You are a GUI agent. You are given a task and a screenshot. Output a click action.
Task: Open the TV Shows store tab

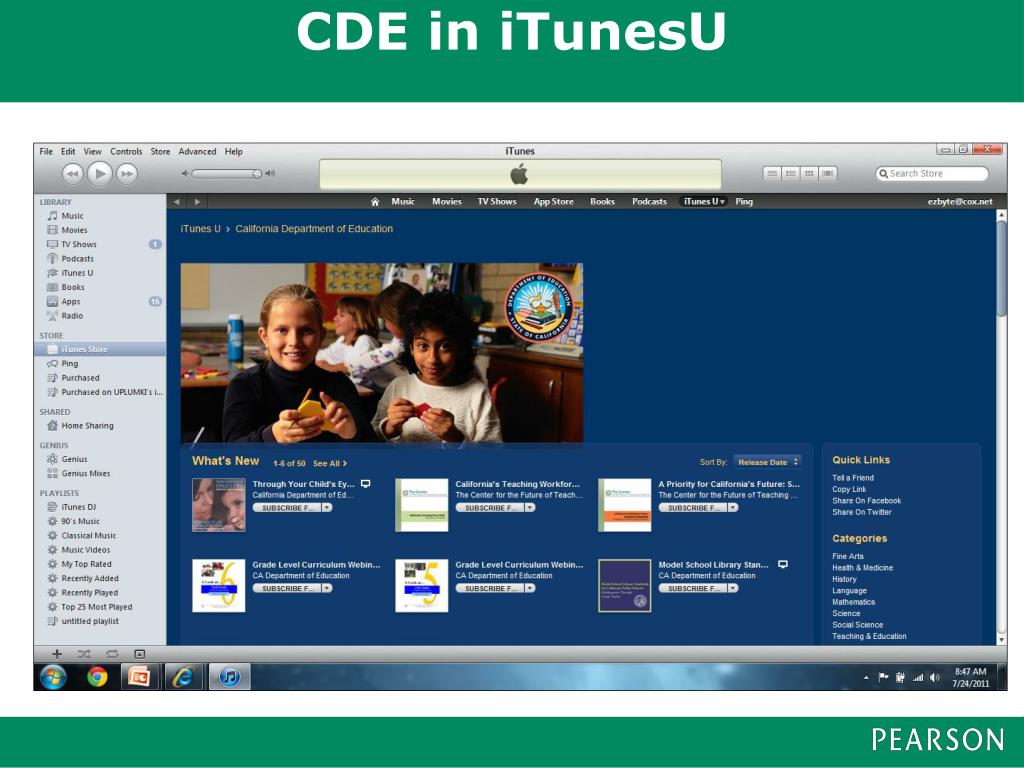point(497,202)
